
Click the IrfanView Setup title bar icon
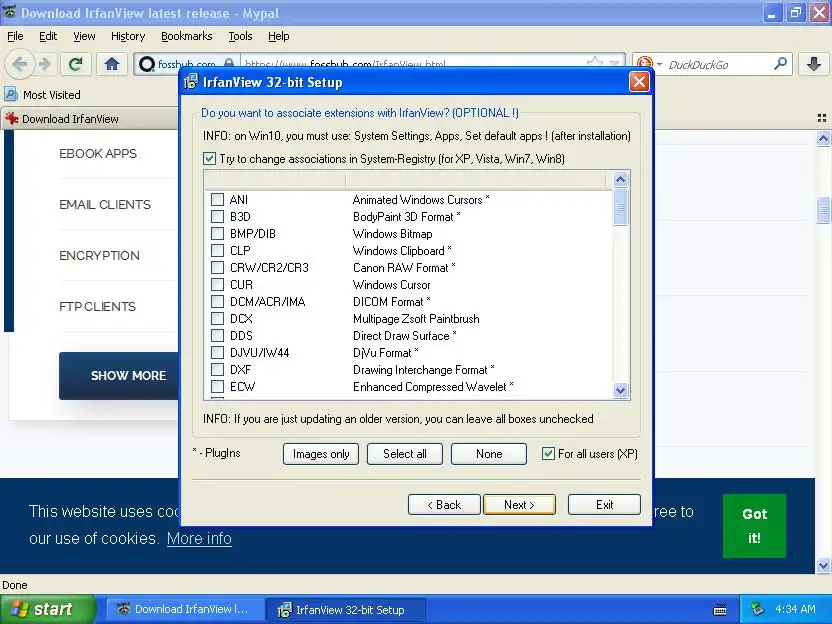point(190,82)
